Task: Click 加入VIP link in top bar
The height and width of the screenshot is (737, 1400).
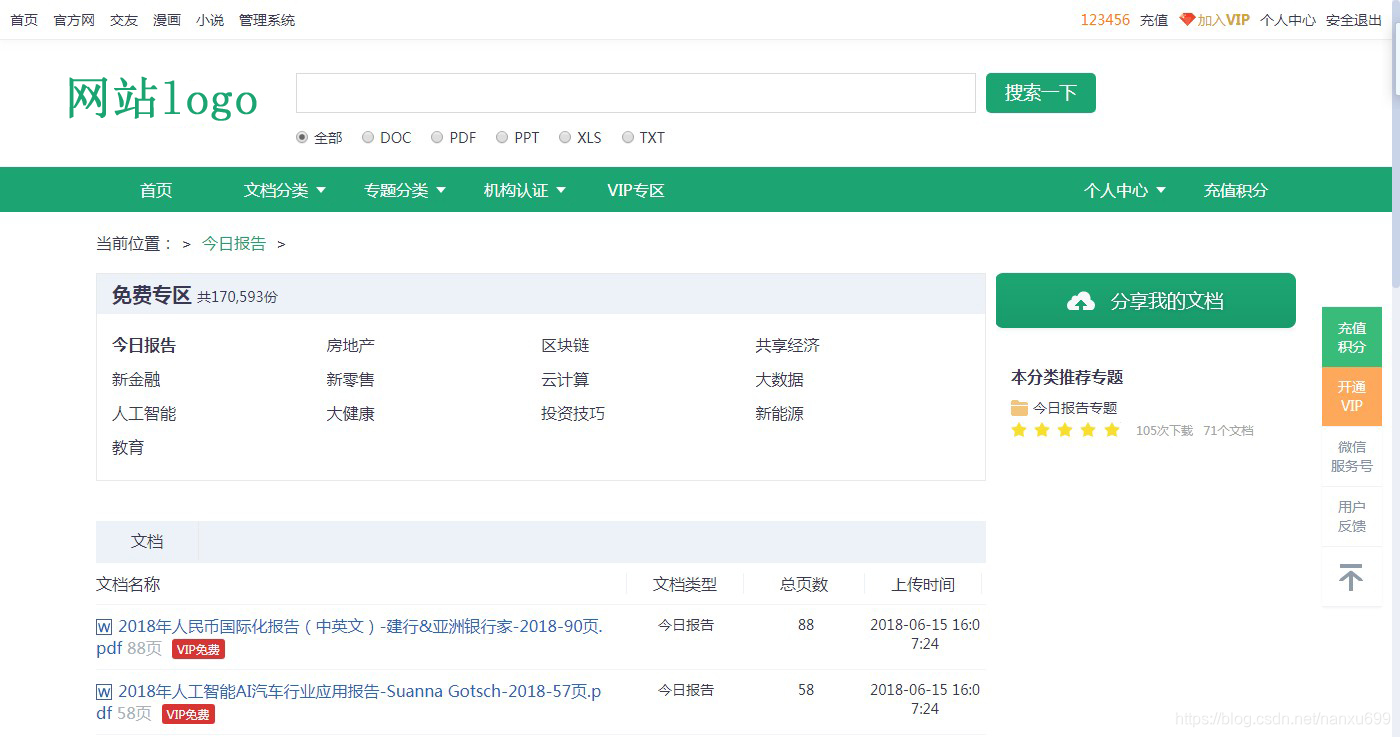Action: [1224, 20]
